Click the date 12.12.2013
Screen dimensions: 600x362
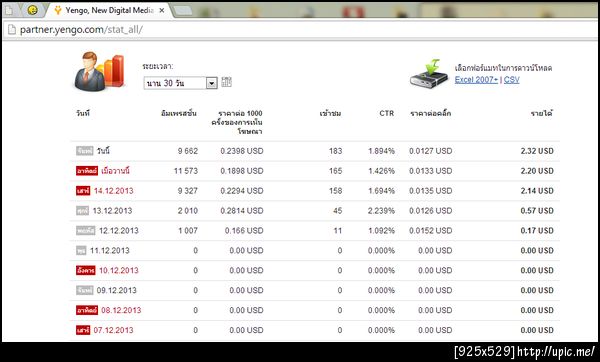[x=119, y=230]
